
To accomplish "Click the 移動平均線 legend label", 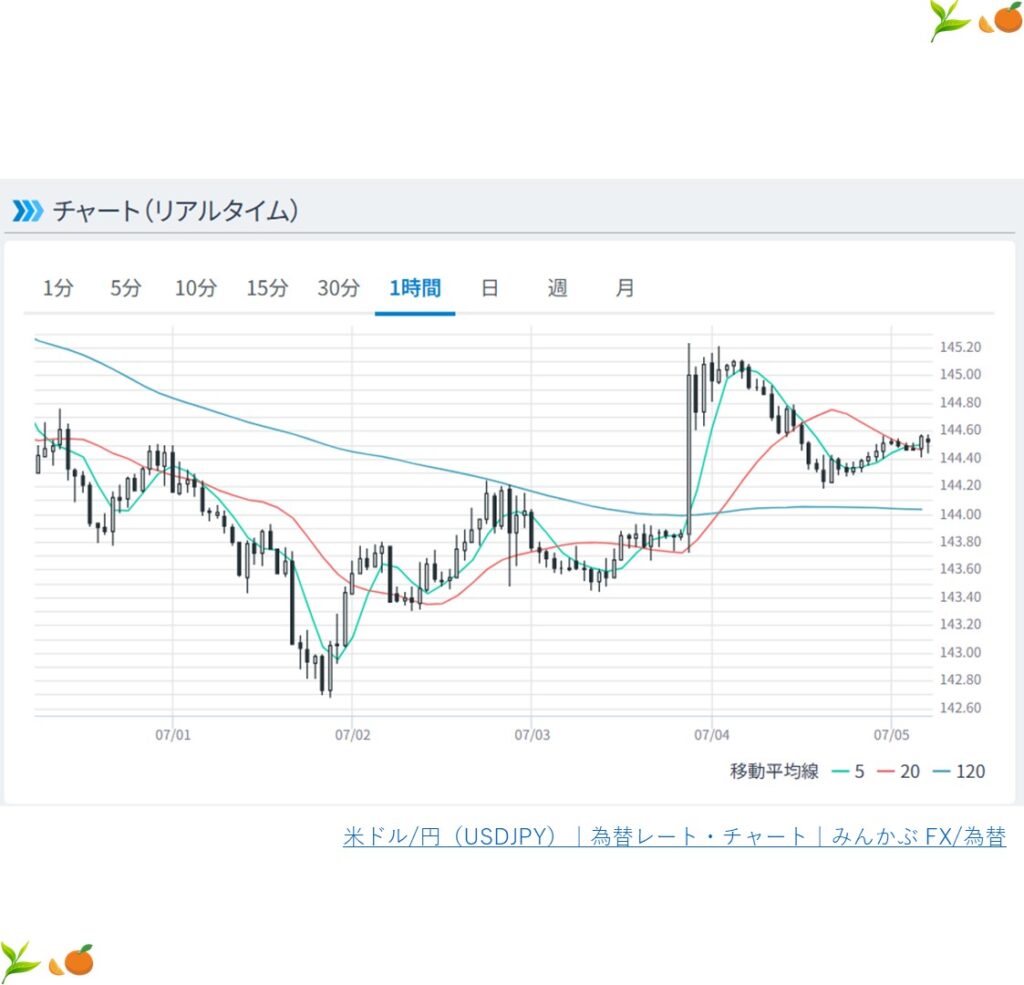I will click(774, 772).
